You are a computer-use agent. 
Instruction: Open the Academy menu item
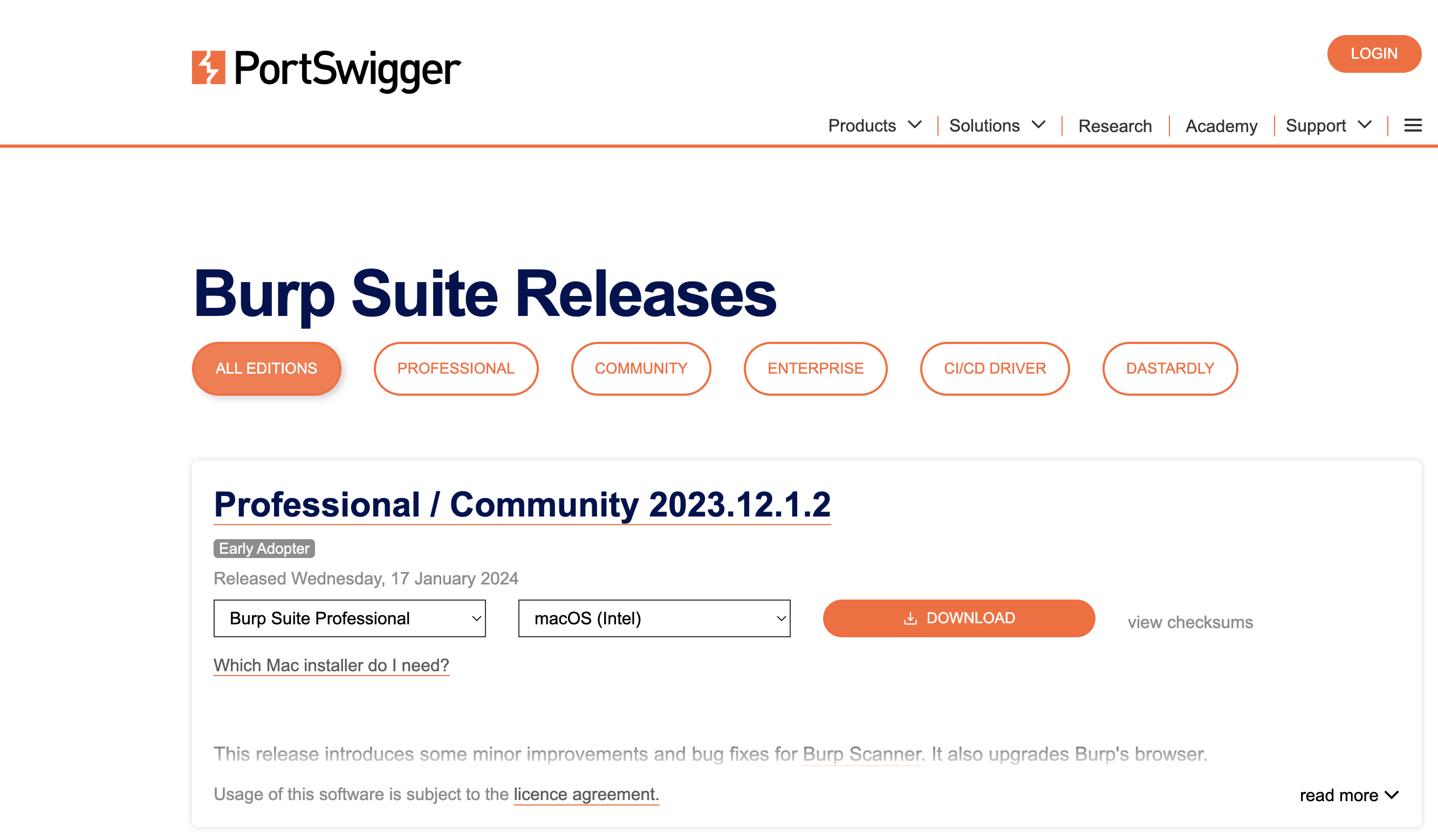[1221, 126]
